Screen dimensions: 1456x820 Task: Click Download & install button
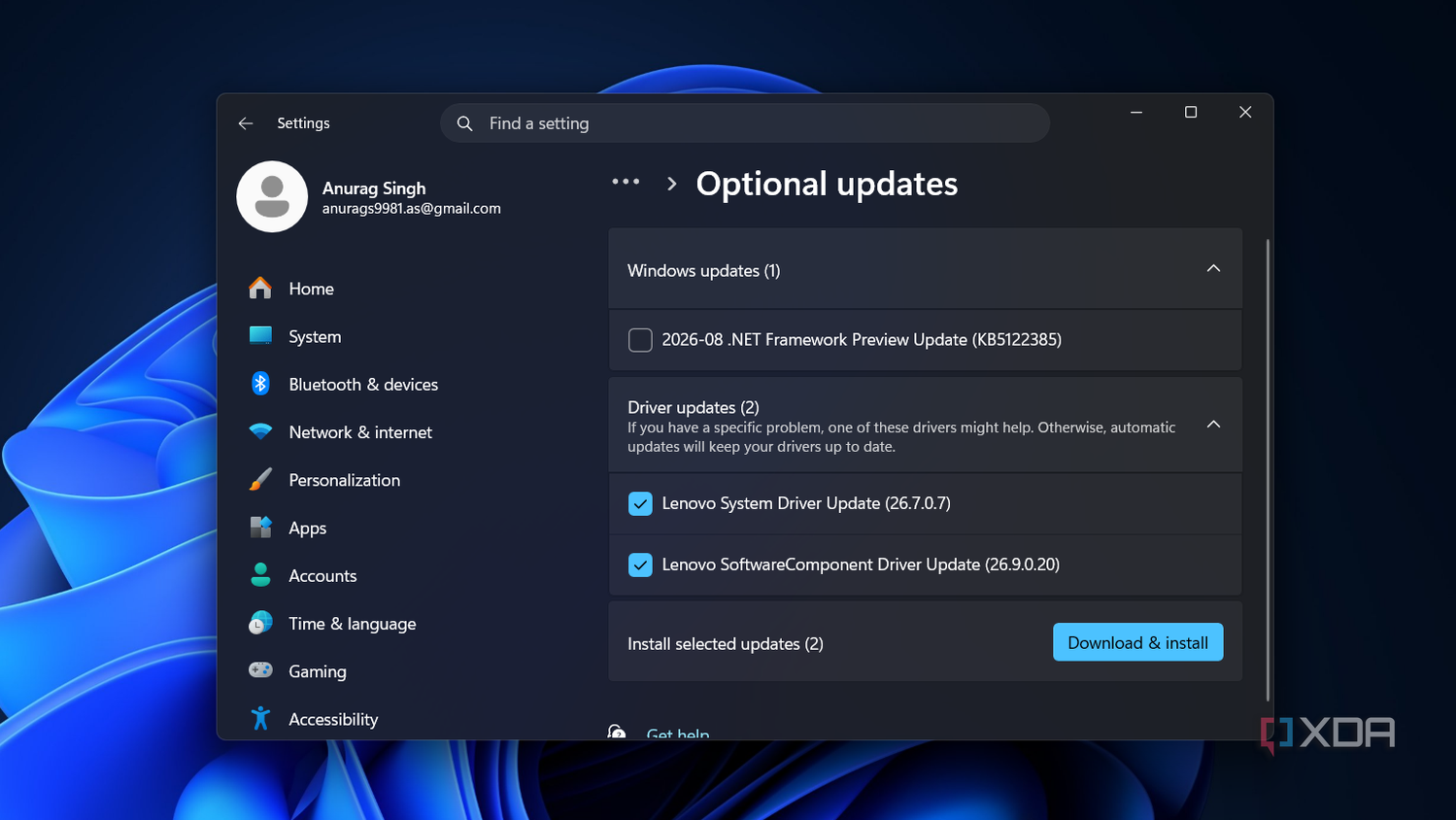1137,642
